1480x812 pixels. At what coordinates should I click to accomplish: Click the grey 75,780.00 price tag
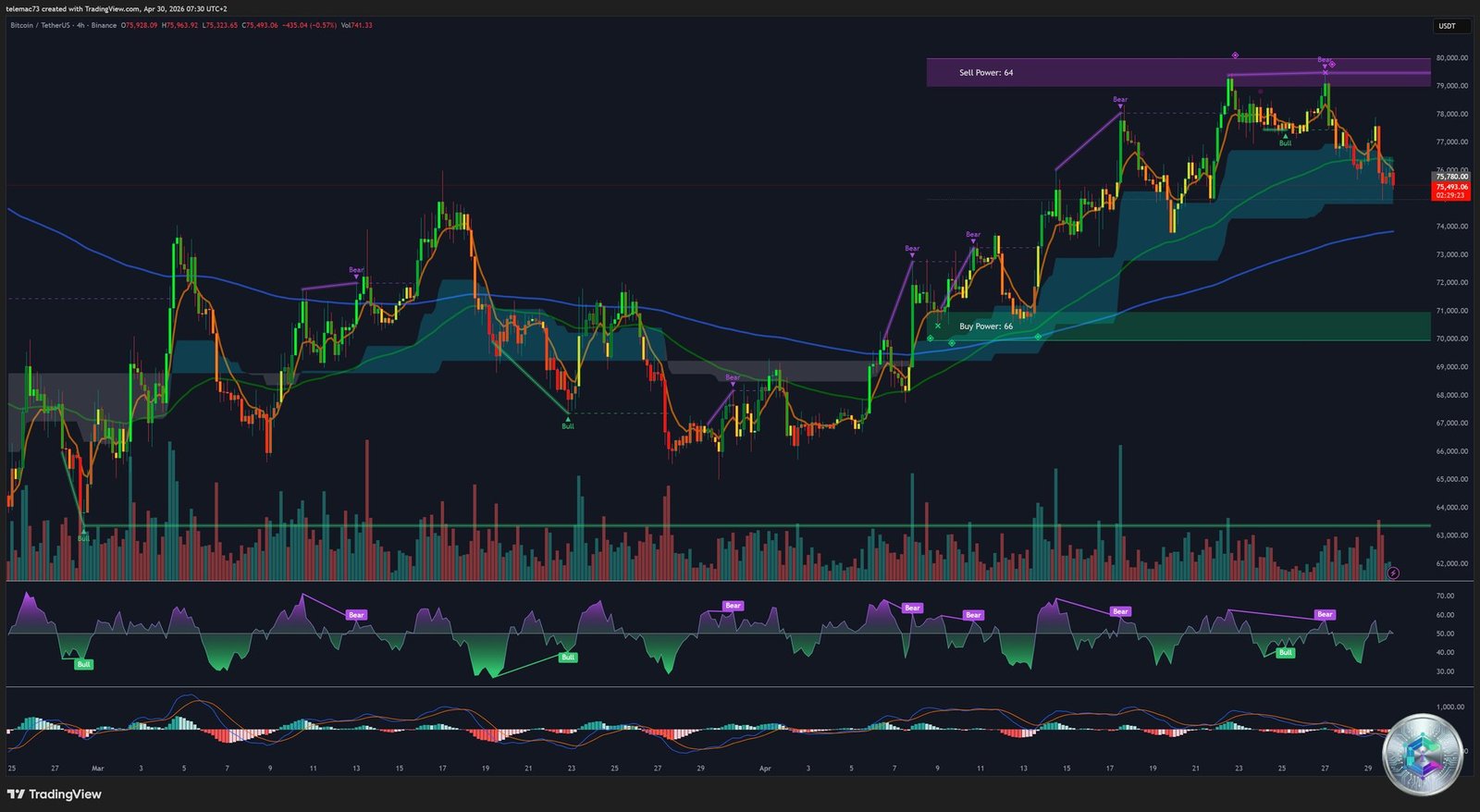[1450, 177]
